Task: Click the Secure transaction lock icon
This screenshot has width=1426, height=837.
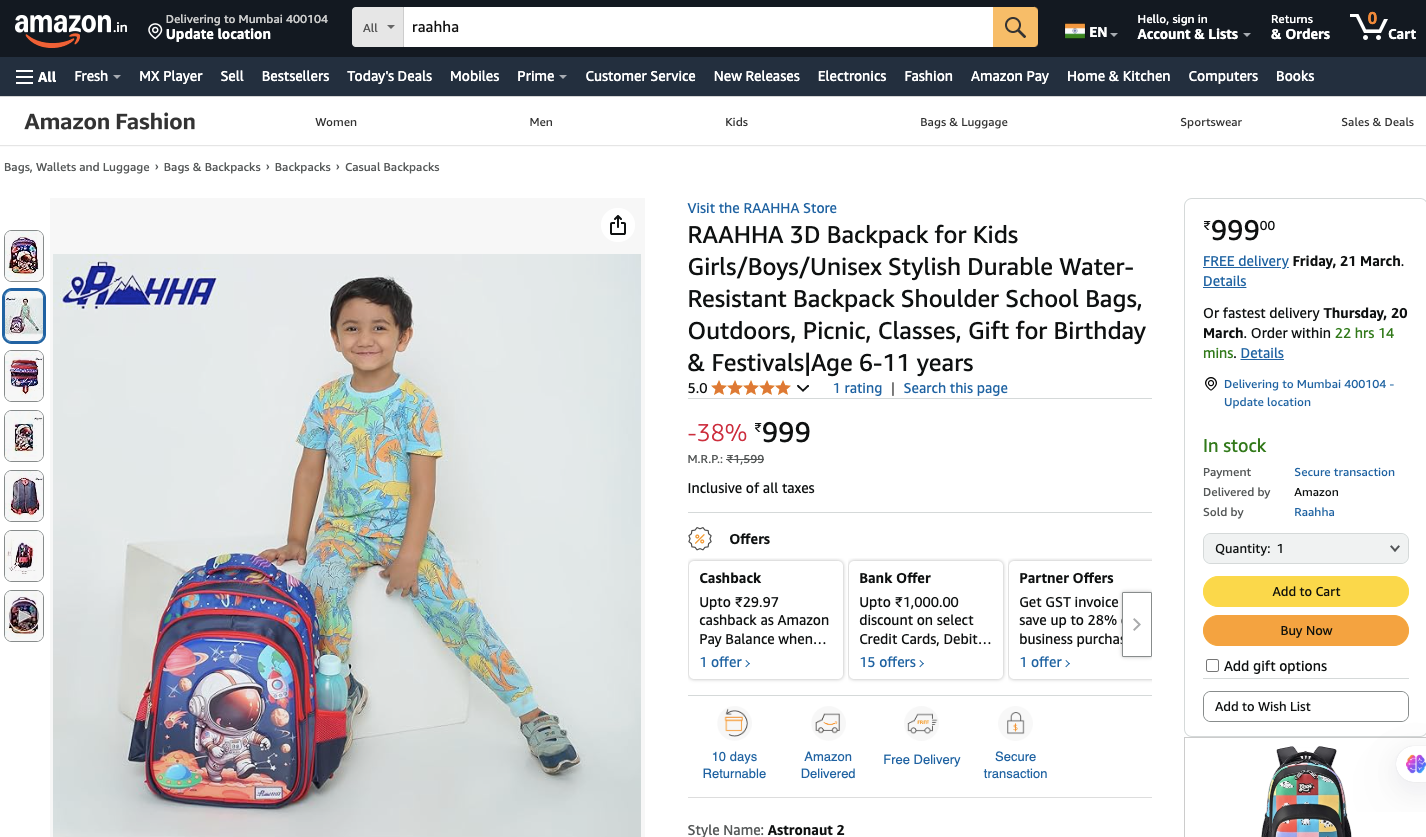Action: click(x=1015, y=723)
